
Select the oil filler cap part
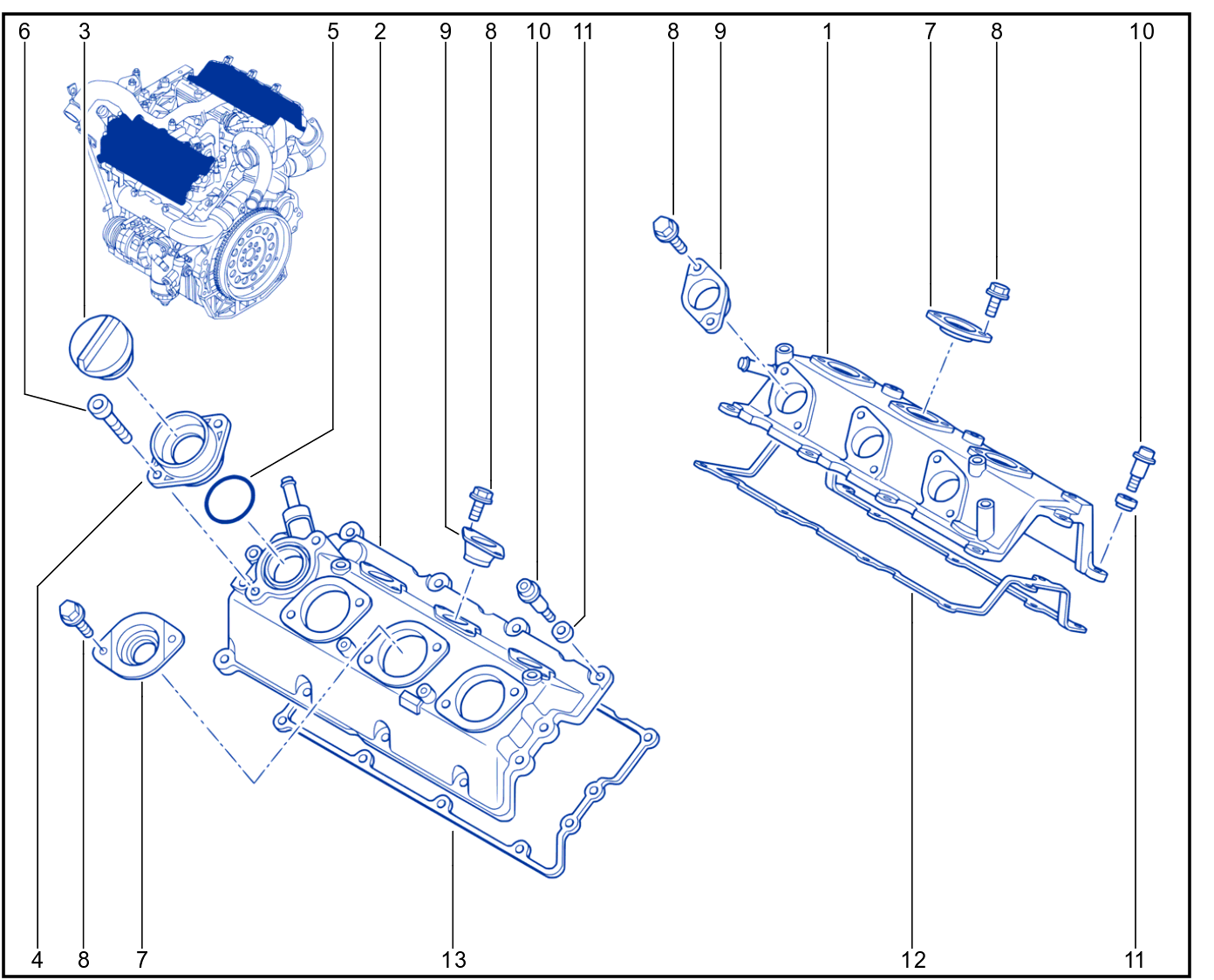click(101, 348)
